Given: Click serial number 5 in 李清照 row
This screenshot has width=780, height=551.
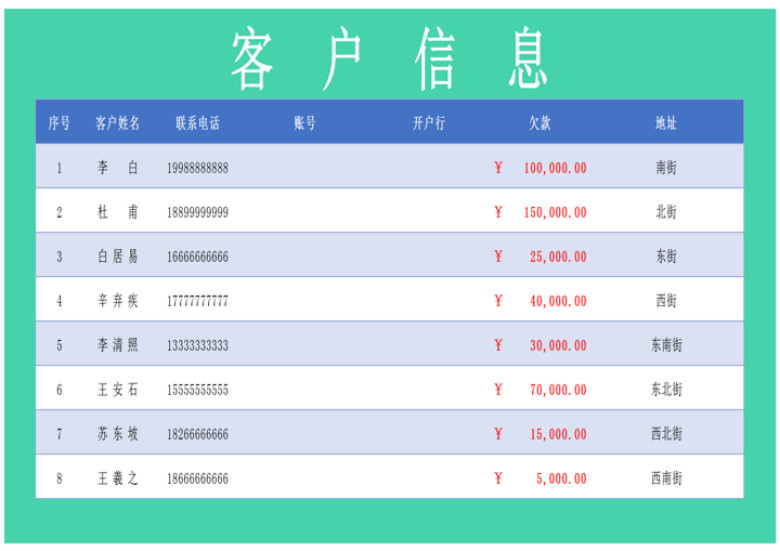Looking at the screenshot, I should click(x=59, y=346).
